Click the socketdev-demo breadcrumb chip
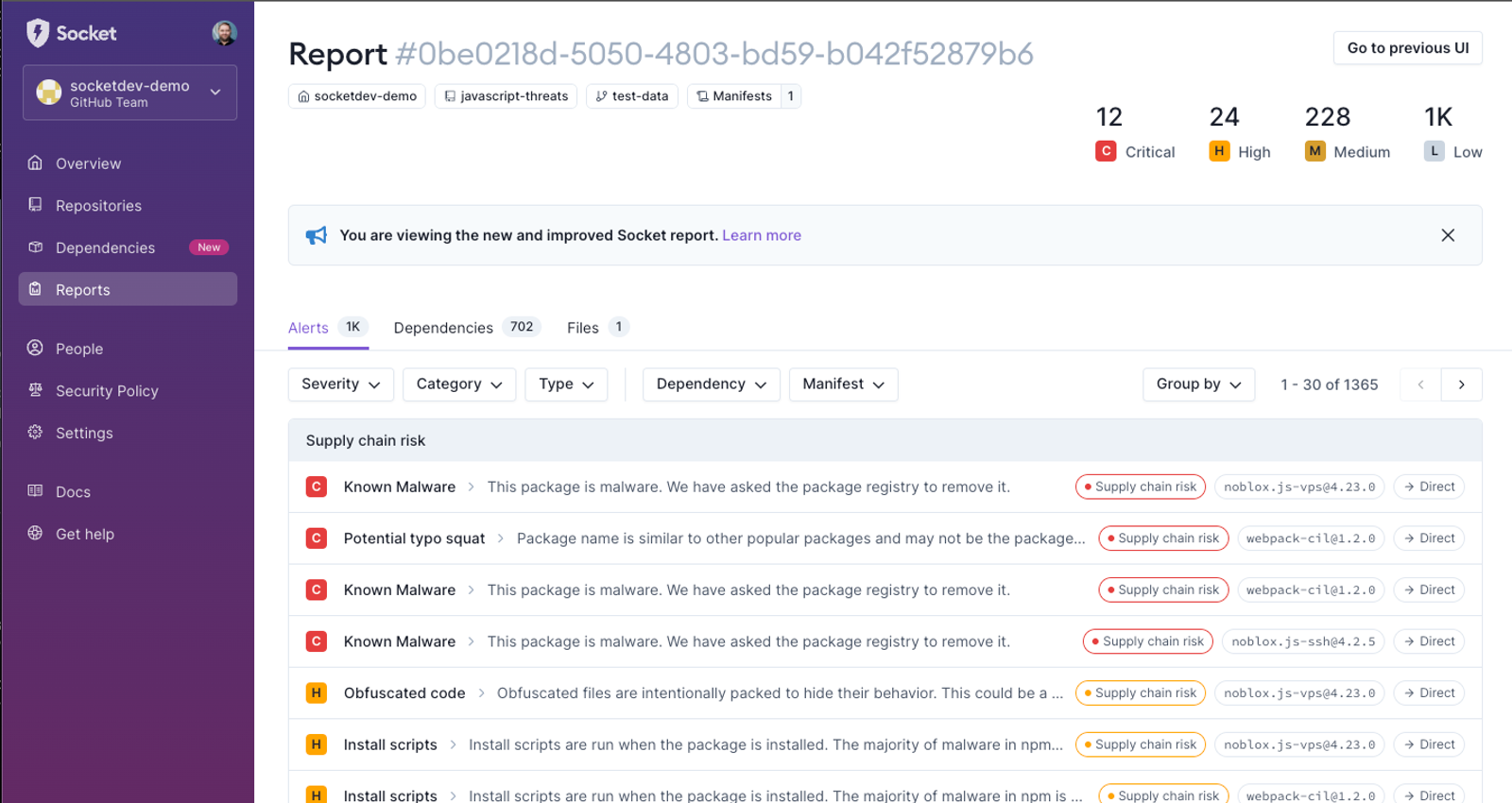This screenshot has width=1512, height=803. pos(357,96)
